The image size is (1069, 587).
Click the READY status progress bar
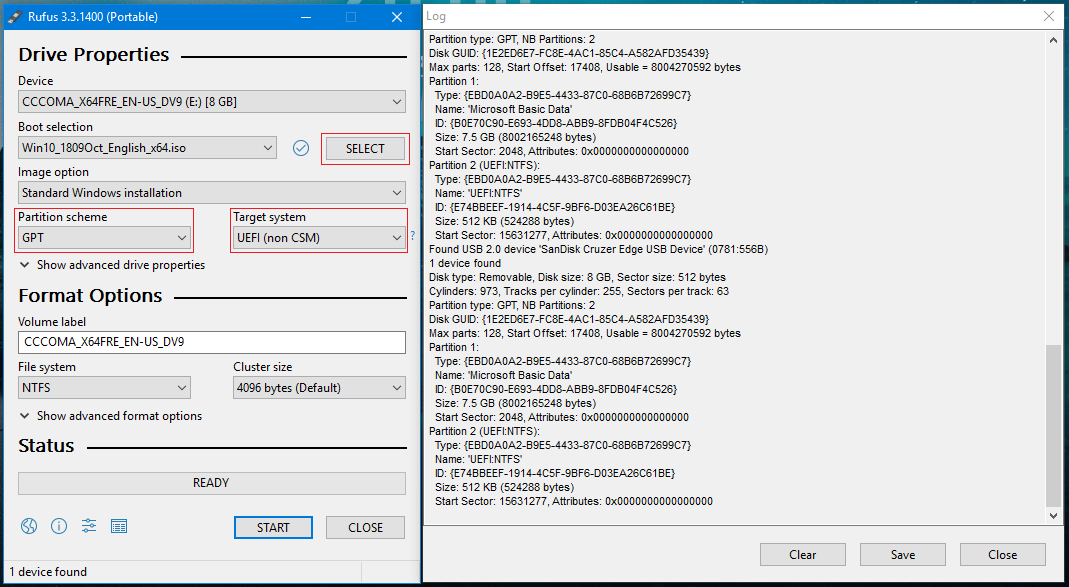pyautogui.click(x=212, y=483)
